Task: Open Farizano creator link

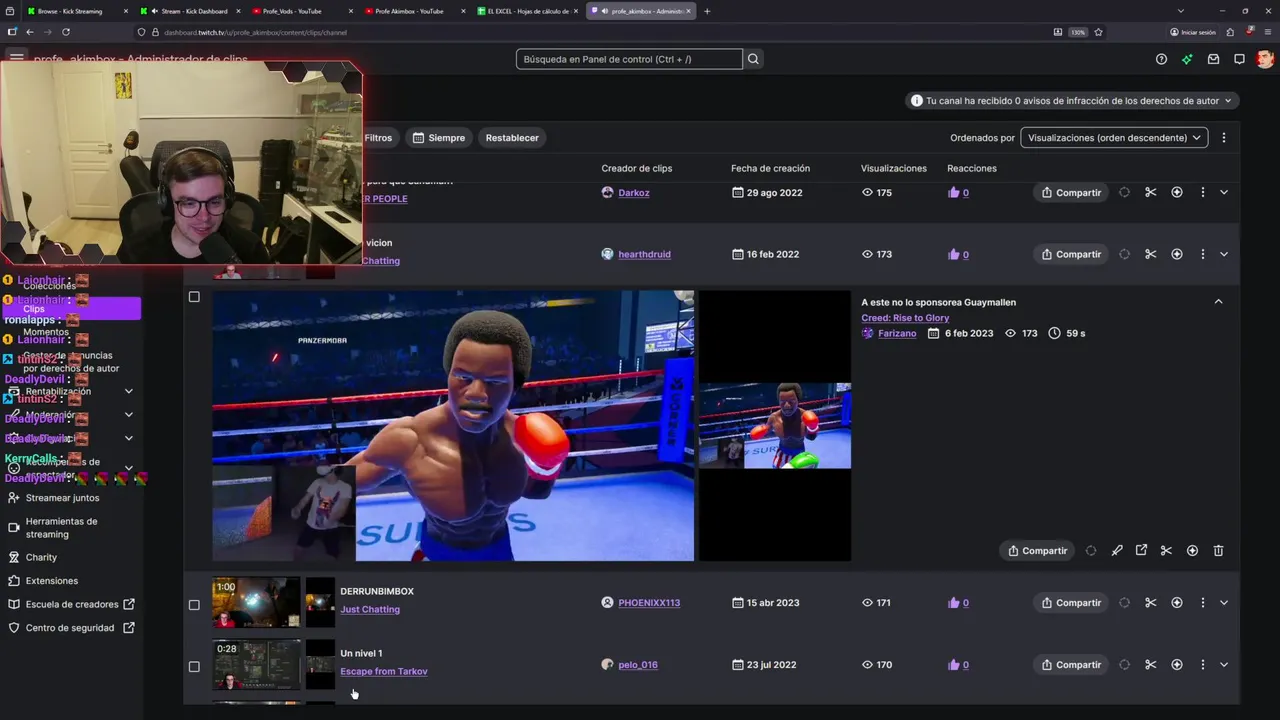Action: pyautogui.click(x=897, y=333)
